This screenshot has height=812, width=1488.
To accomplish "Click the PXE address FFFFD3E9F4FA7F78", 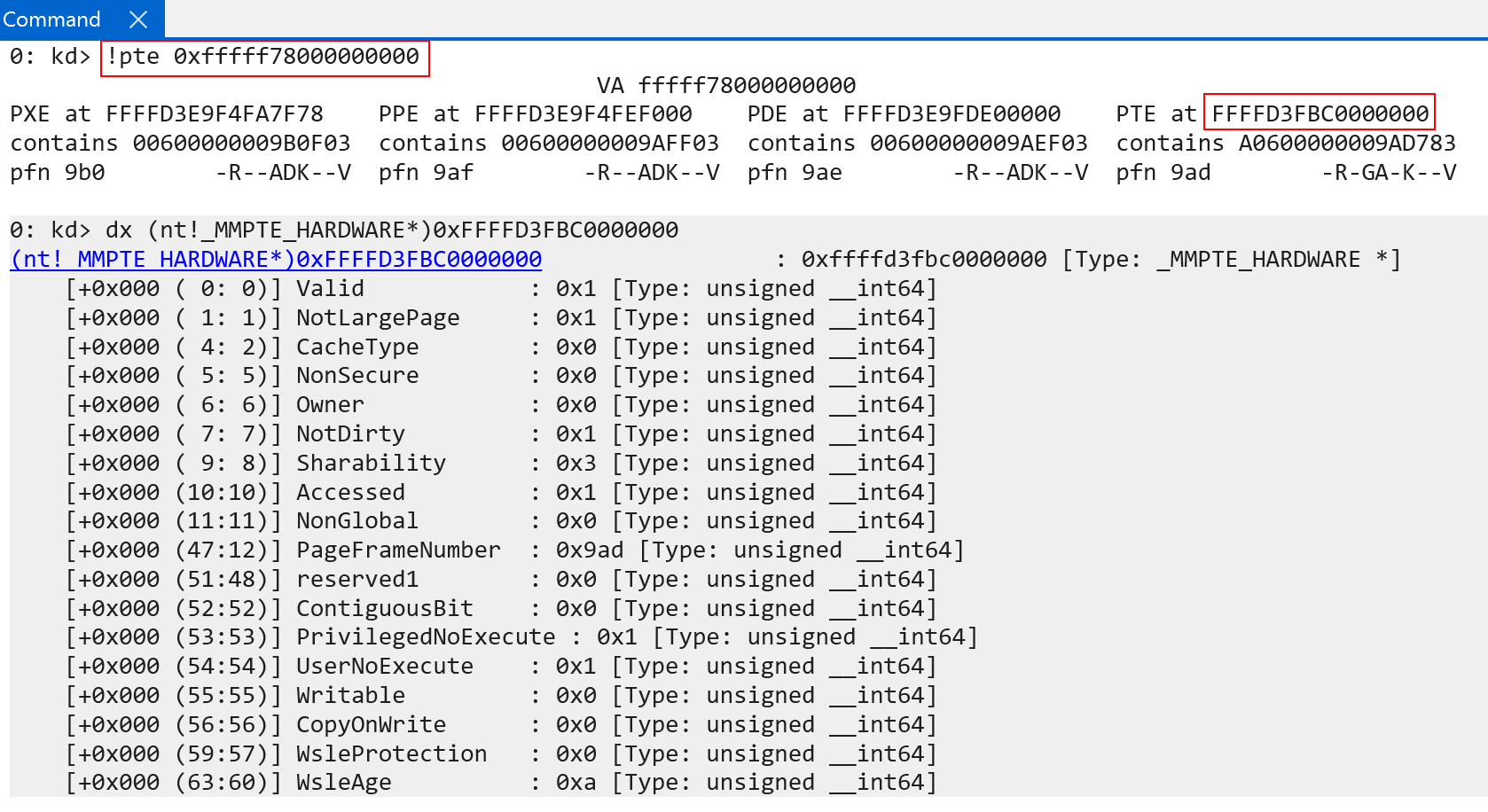I will click(214, 114).
